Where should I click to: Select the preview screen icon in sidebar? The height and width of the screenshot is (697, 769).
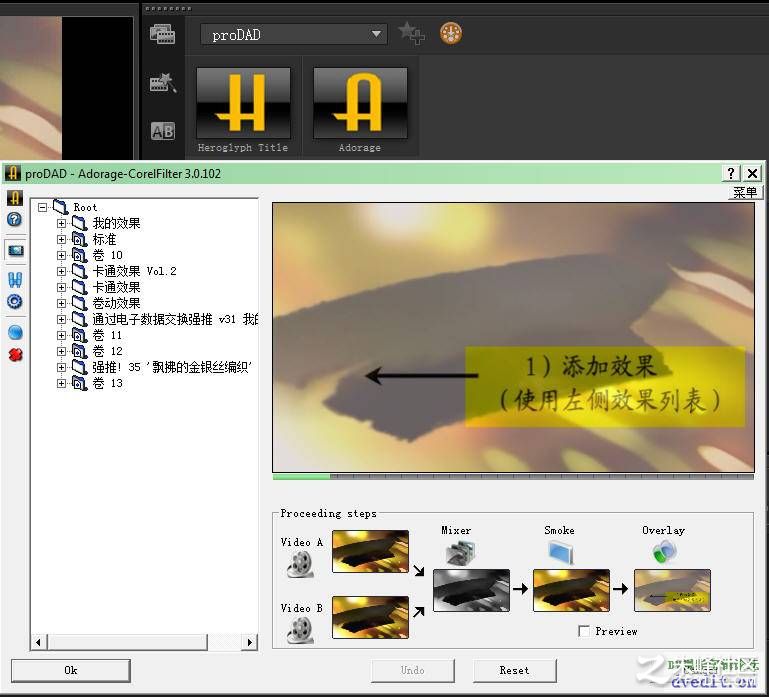coord(15,251)
